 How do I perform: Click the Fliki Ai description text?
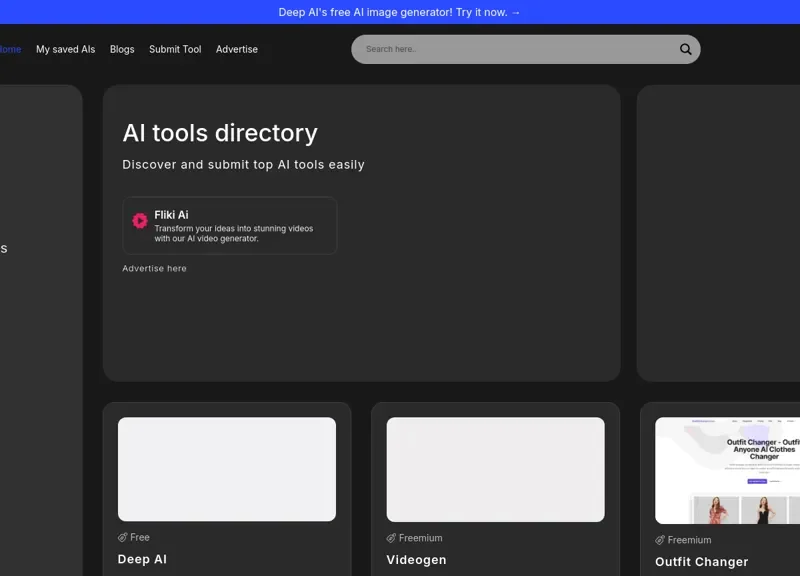(234, 233)
